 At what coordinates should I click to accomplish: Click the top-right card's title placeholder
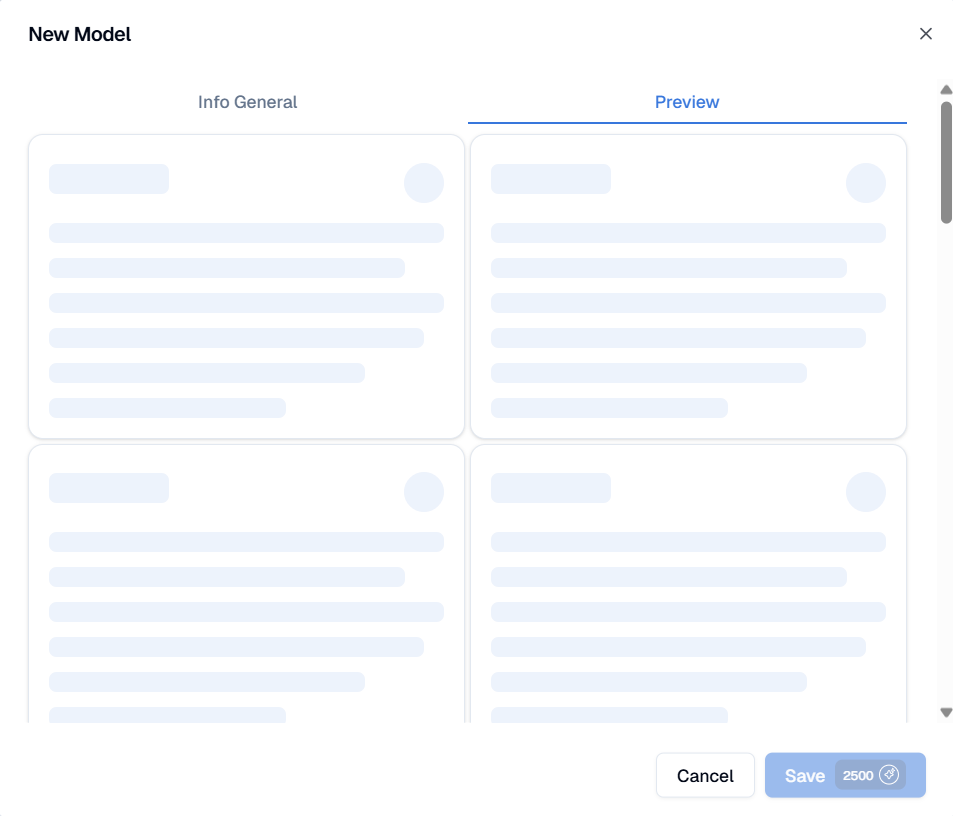[551, 179]
